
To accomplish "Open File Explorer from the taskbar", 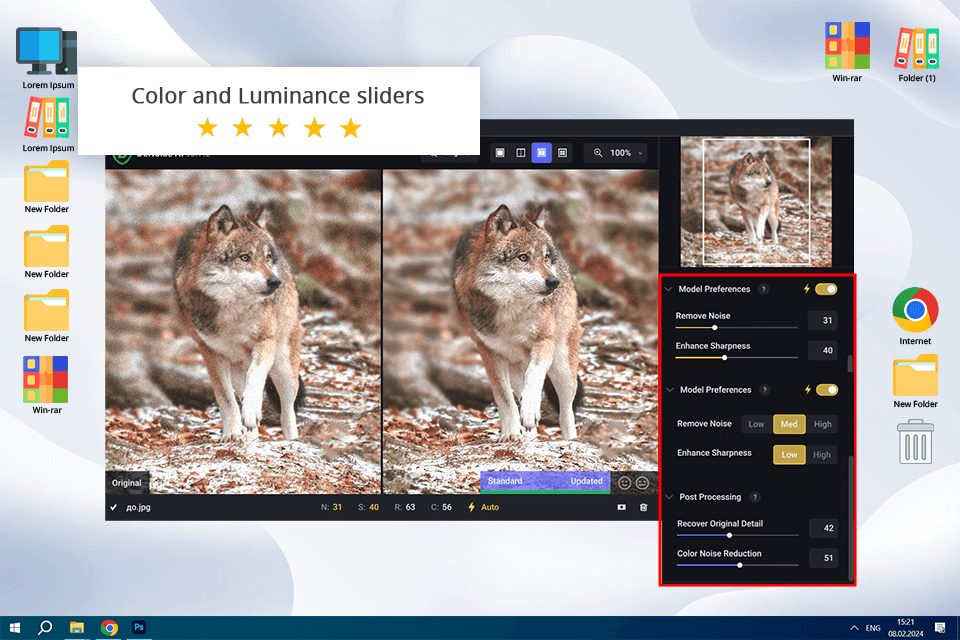I will coord(77,628).
